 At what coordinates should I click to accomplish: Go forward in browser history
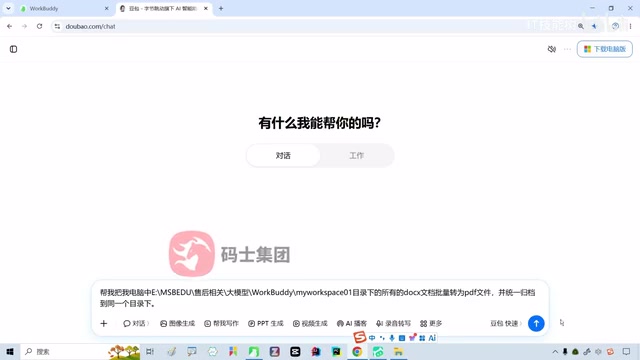pos(24,26)
